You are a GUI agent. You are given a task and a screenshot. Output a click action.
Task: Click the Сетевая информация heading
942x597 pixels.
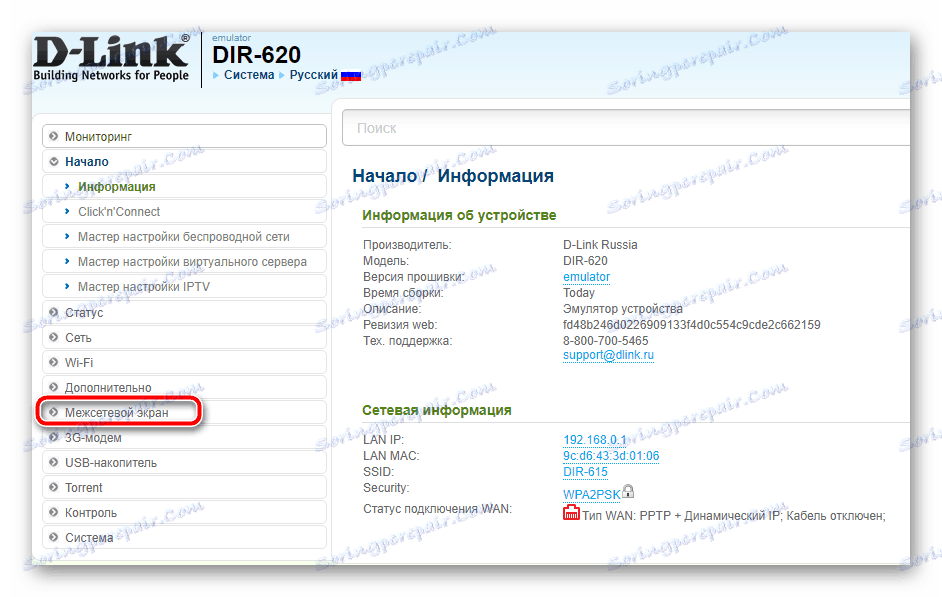[x=437, y=410]
